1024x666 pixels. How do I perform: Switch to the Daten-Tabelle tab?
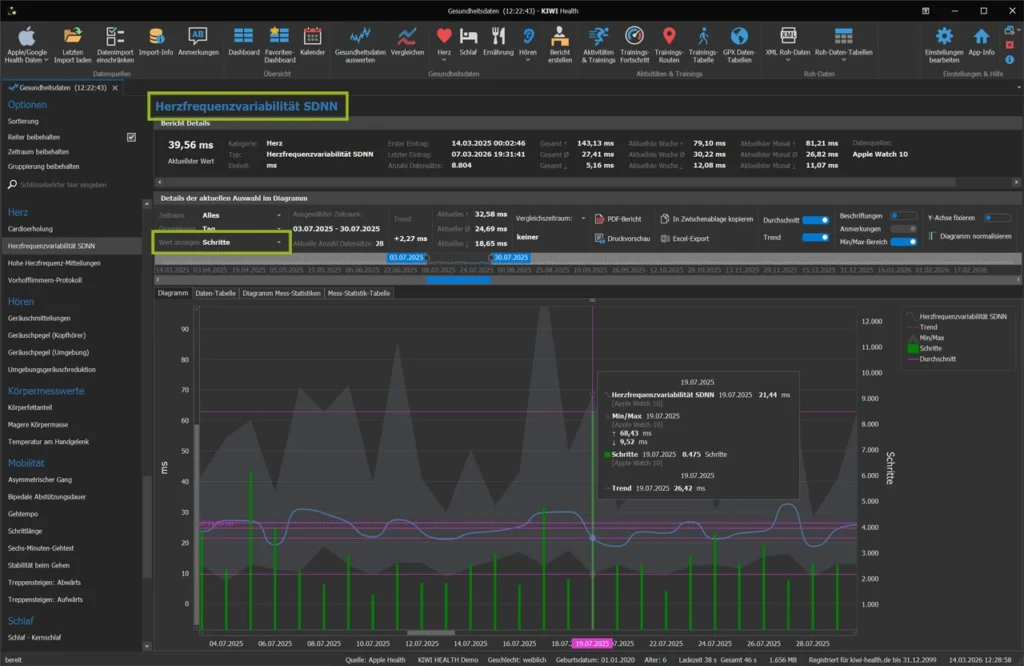pos(215,293)
